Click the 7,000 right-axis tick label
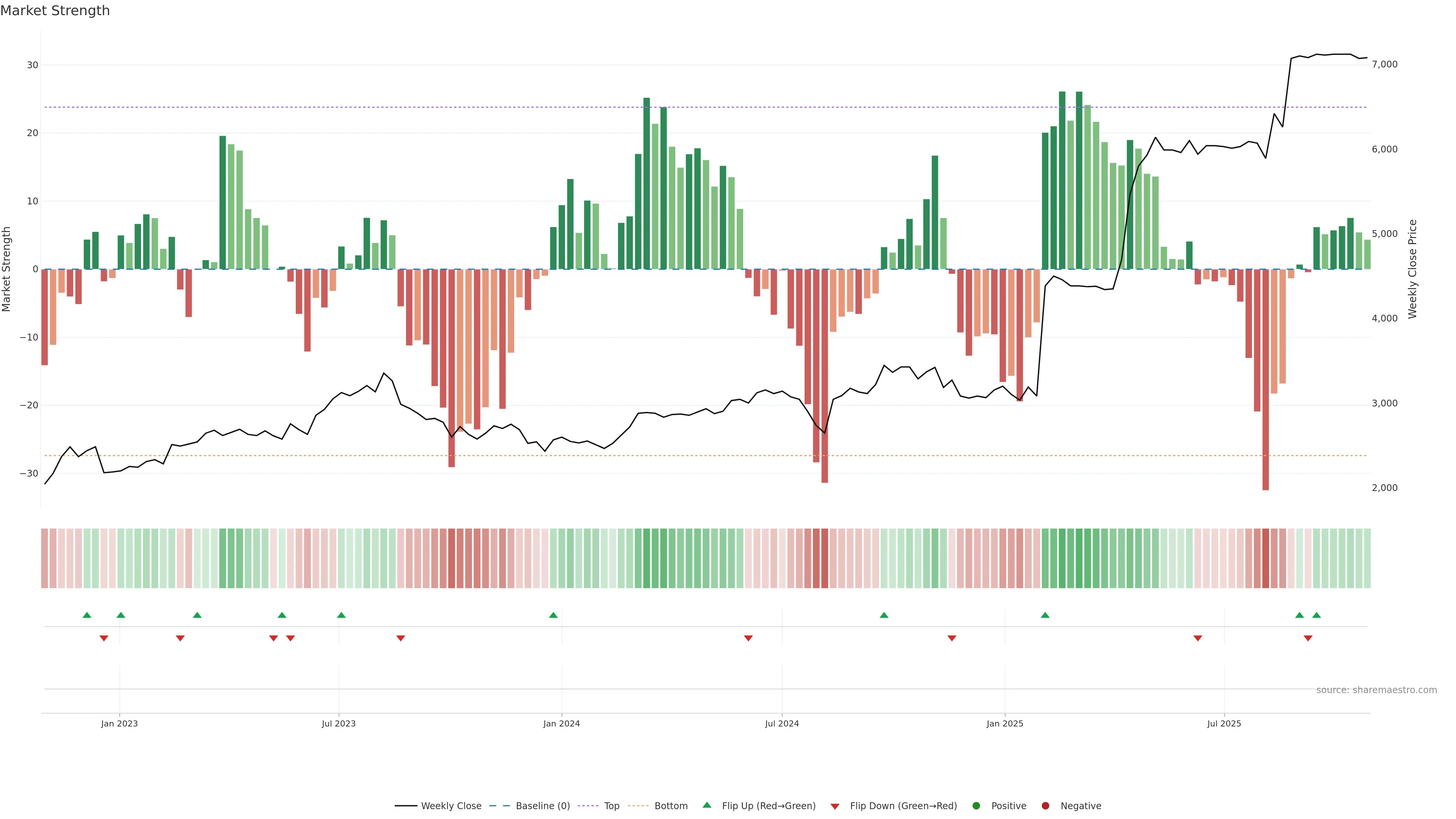 pyautogui.click(x=1384, y=64)
